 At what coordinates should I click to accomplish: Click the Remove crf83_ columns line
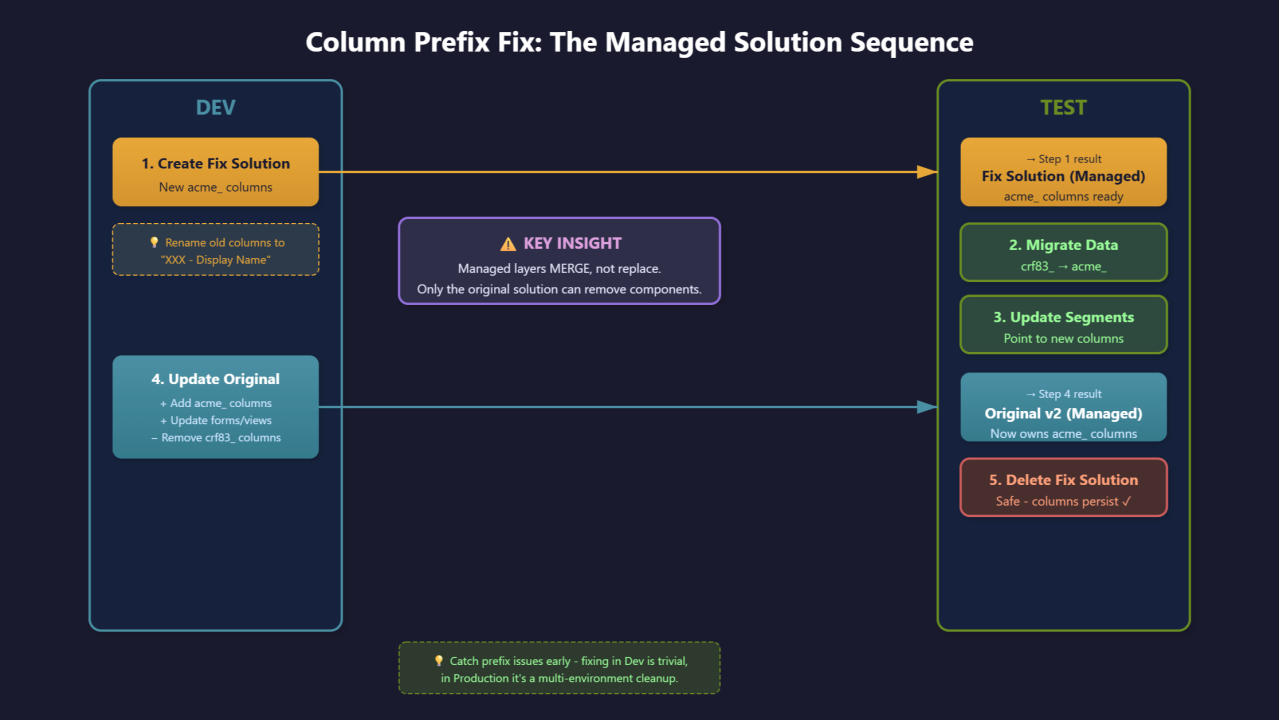point(215,438)
